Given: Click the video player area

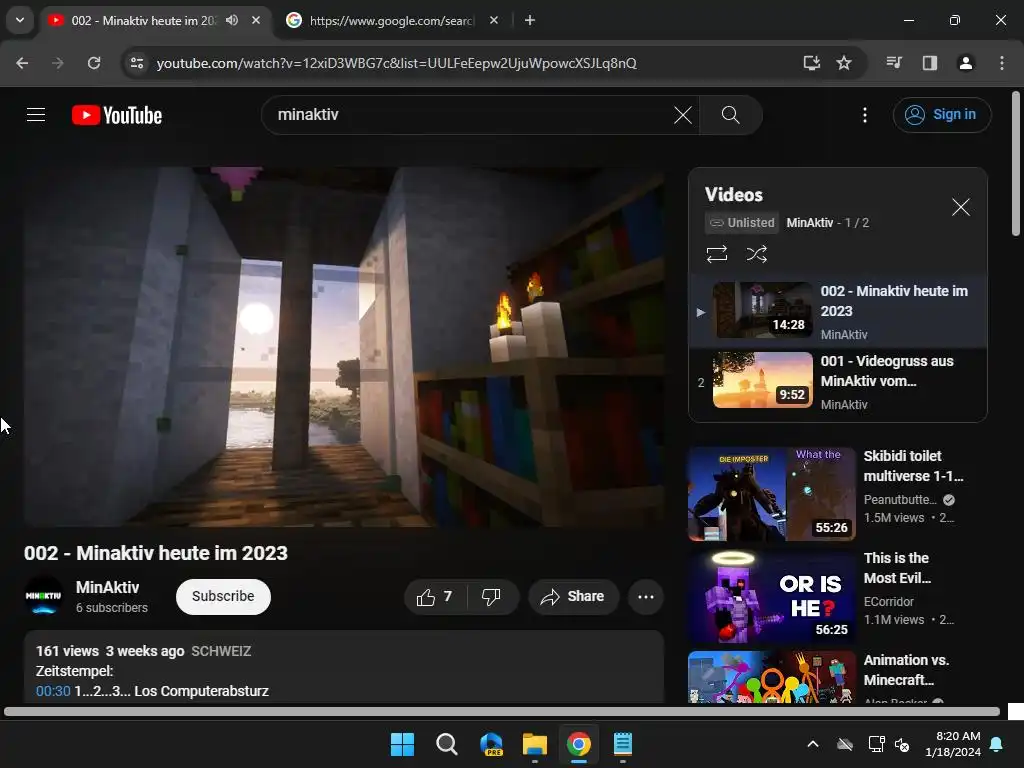Looking at the screenshot, I should click(344, 347).
